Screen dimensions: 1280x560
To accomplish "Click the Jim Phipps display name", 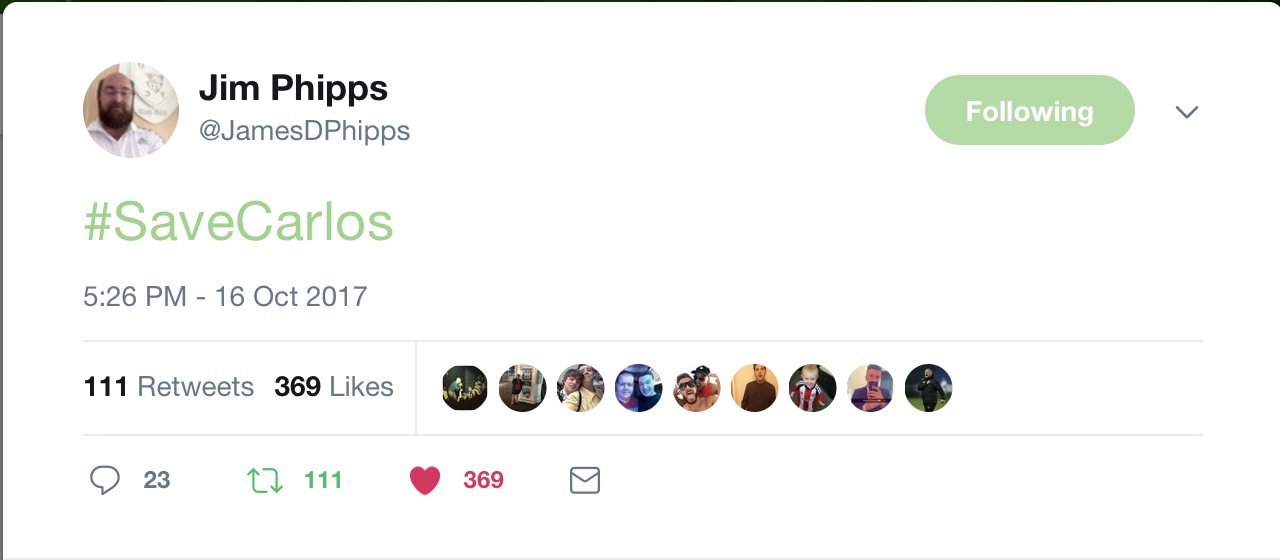I will pyautogui.click(x=293, y=89).
